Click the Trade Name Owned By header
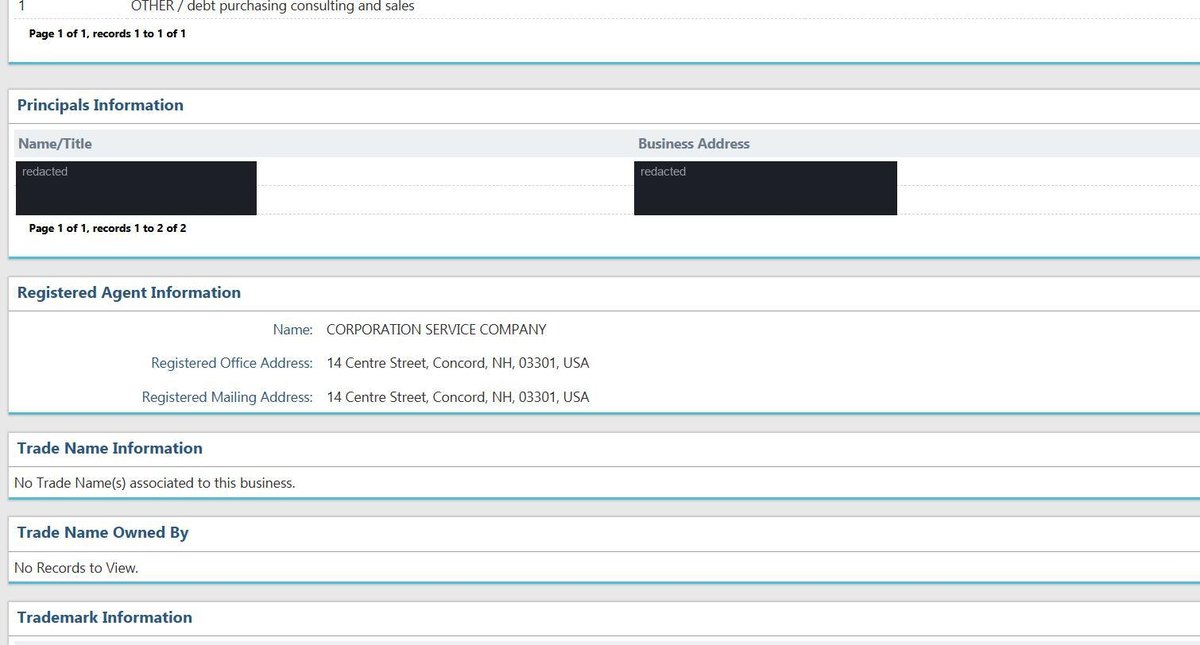This screenshot has height=645, width=1200. (103, 533)
